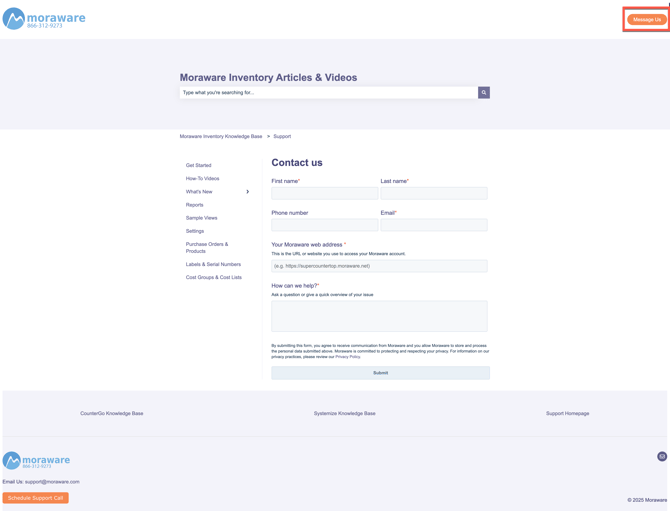Open Cost Groups & Cost Lists in sidebar
Image resolution: width=670 pixels, height=511 pixels.
pyautogui.click(x=214, y=277)
